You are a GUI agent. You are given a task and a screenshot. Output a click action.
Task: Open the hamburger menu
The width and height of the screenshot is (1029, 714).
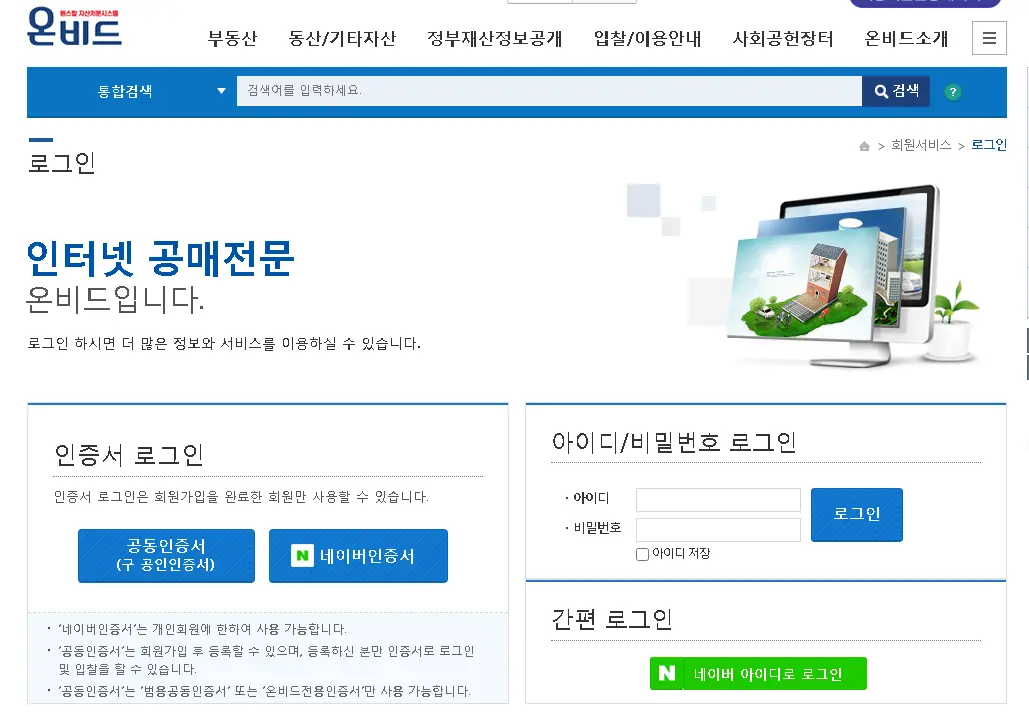click(x=989, y=38)
